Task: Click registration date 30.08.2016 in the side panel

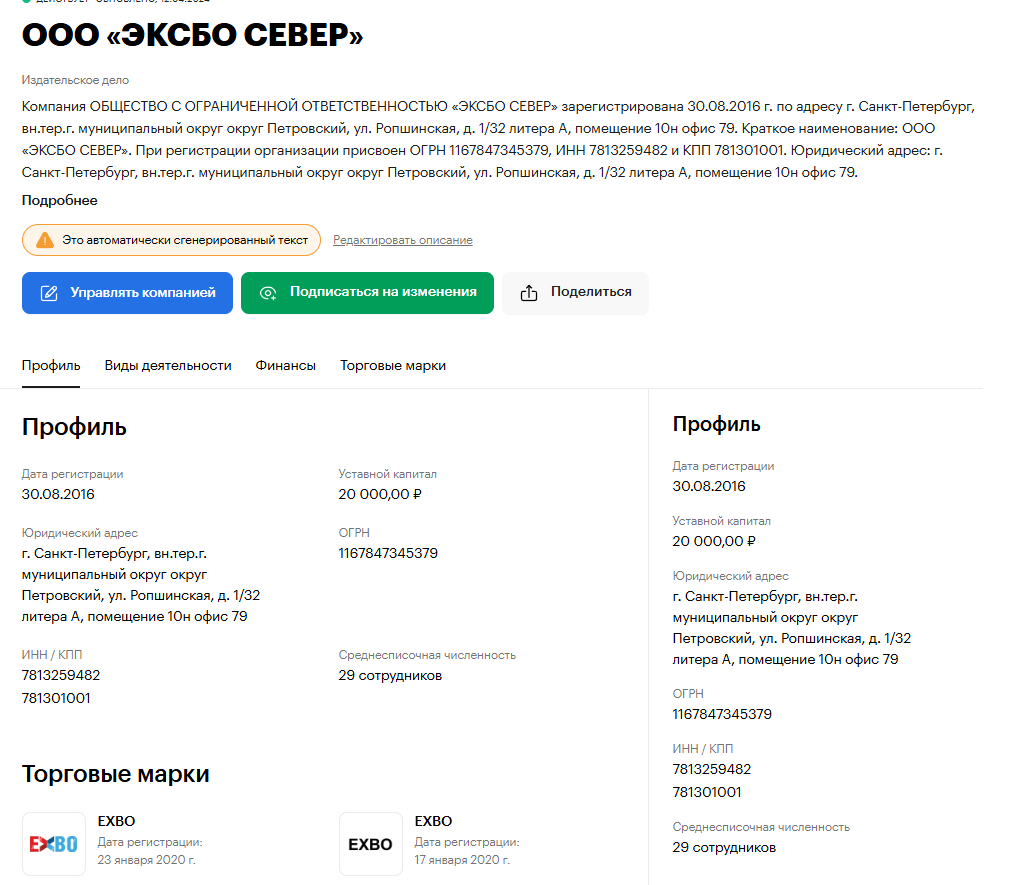Action: point(709,486)
